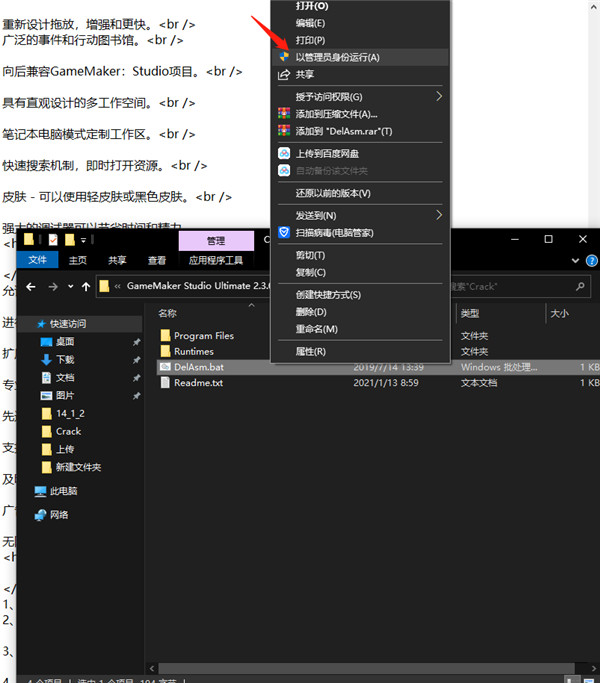Open 上传 folder in navigation pane
Image resolution: width=600 pixels, height=683 pixels.
click(65, 449)
